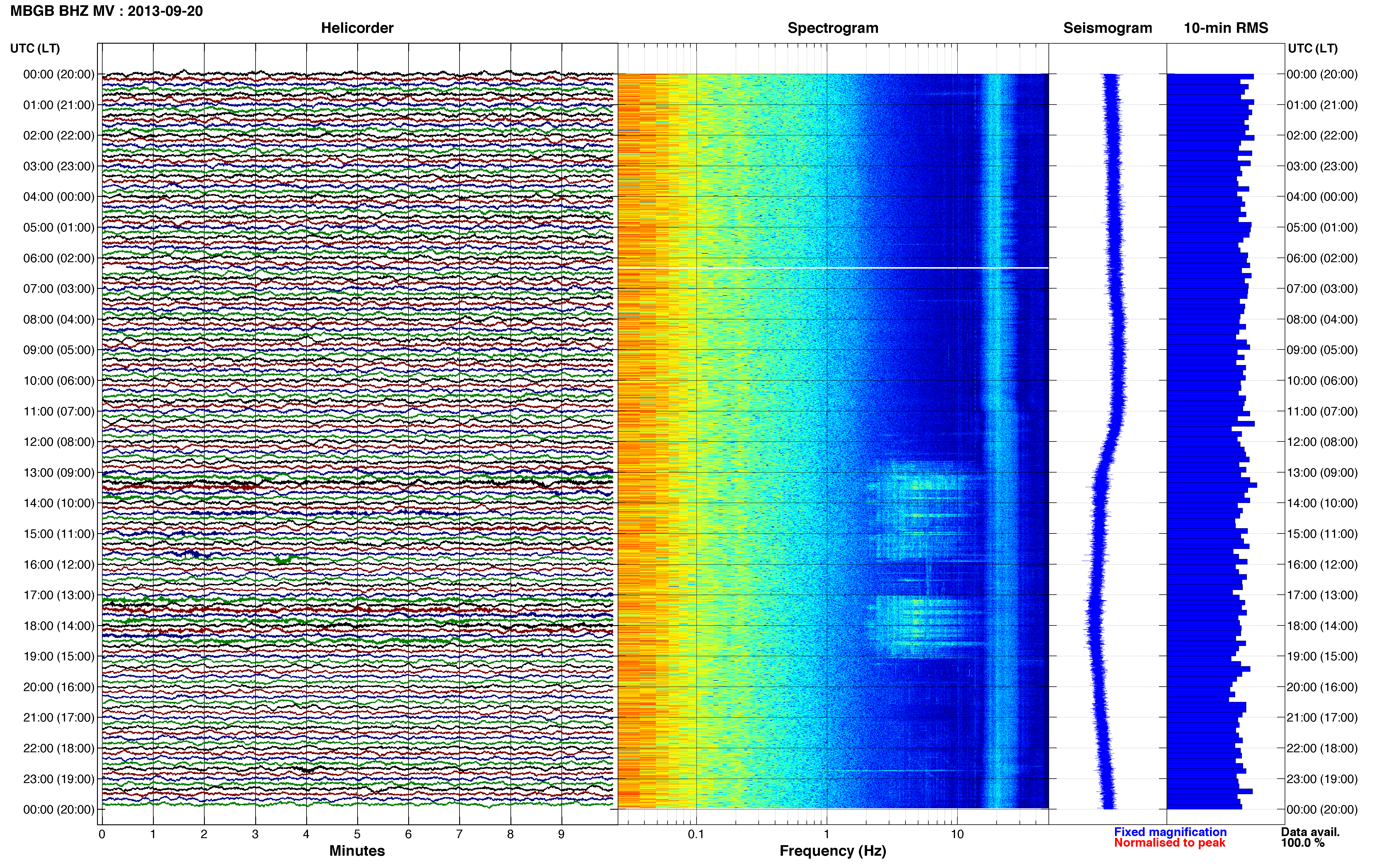Click the Minutes axis tick label '5'
Image resolution: width=1389 pixels, height=868 pixels.
(x=357, y=834)
